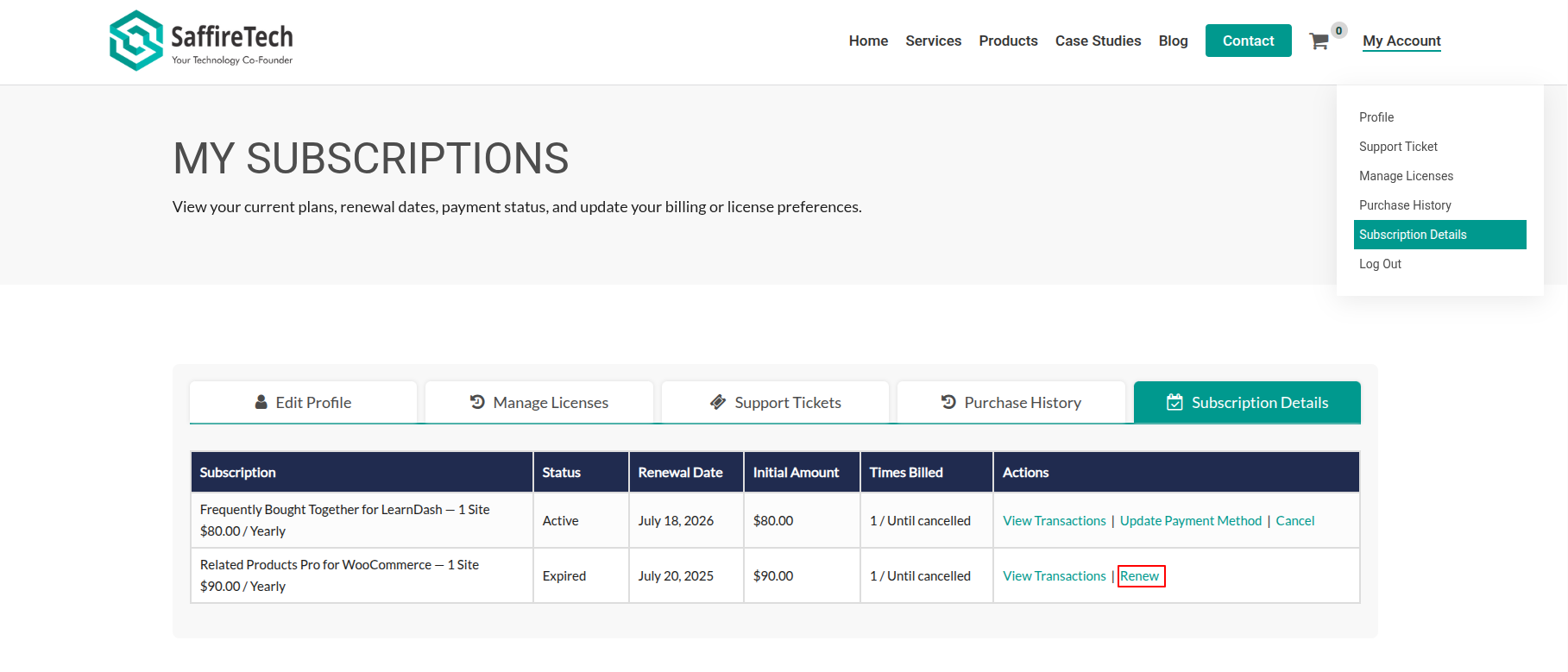Open the Products navigation item

[x=1008, y=41]
